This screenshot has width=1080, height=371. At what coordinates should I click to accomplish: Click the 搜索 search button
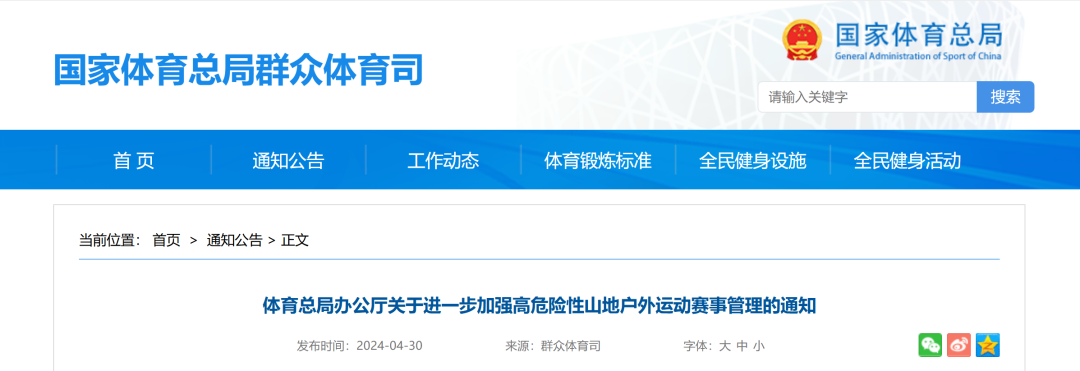(1006, 97)
